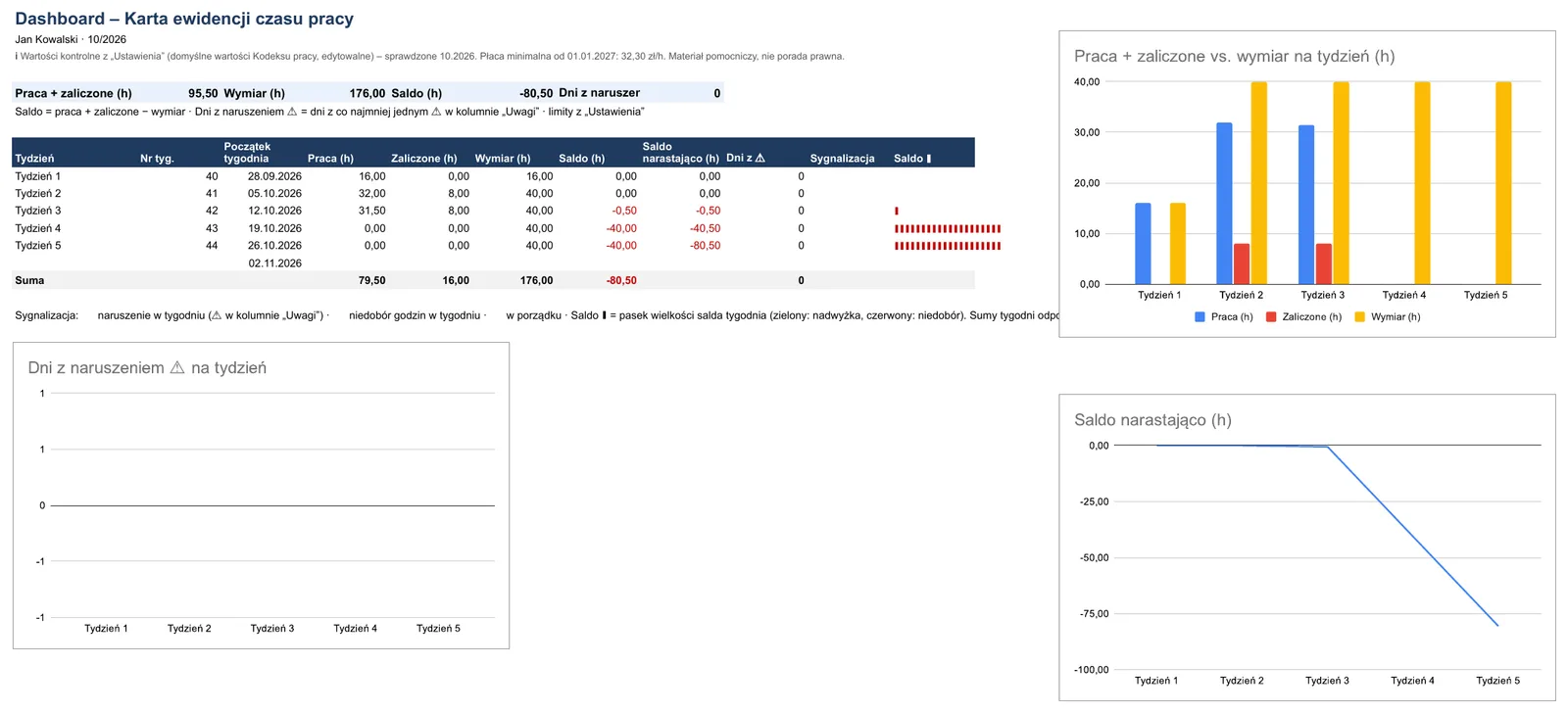Click the yellow Wymiar (h) legend swatch
The image size is (1568, 713).
[1359, 316]
